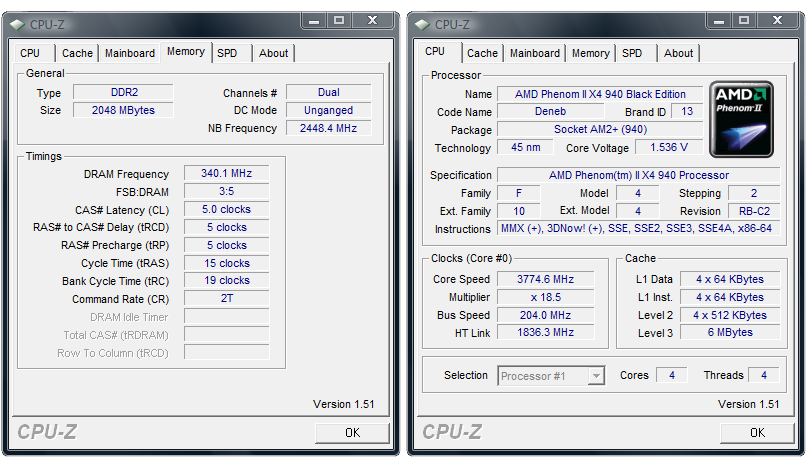Click the Deneb code name value
The width and height of the screenshot is (807, 474).
(550, 112)
